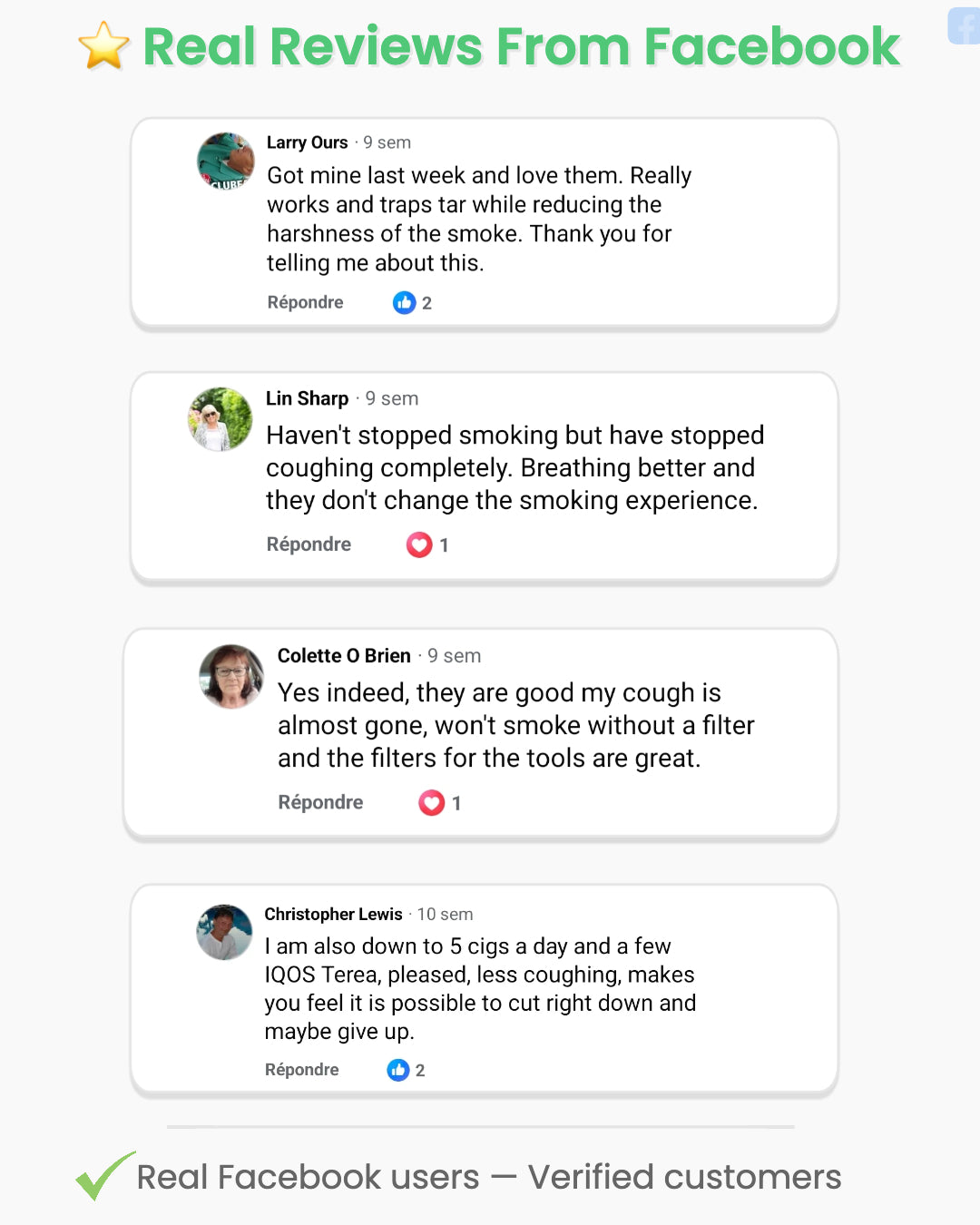The image size is (980, 1225).
Task: Reply to Christopher Lewis' review via Répondre
Action: pos(301,1070)
